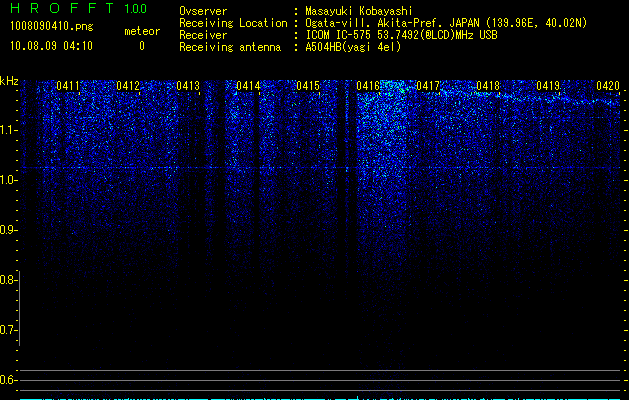Click the 0415 time marker
This screenshot has width=629, height=400.
308,85
